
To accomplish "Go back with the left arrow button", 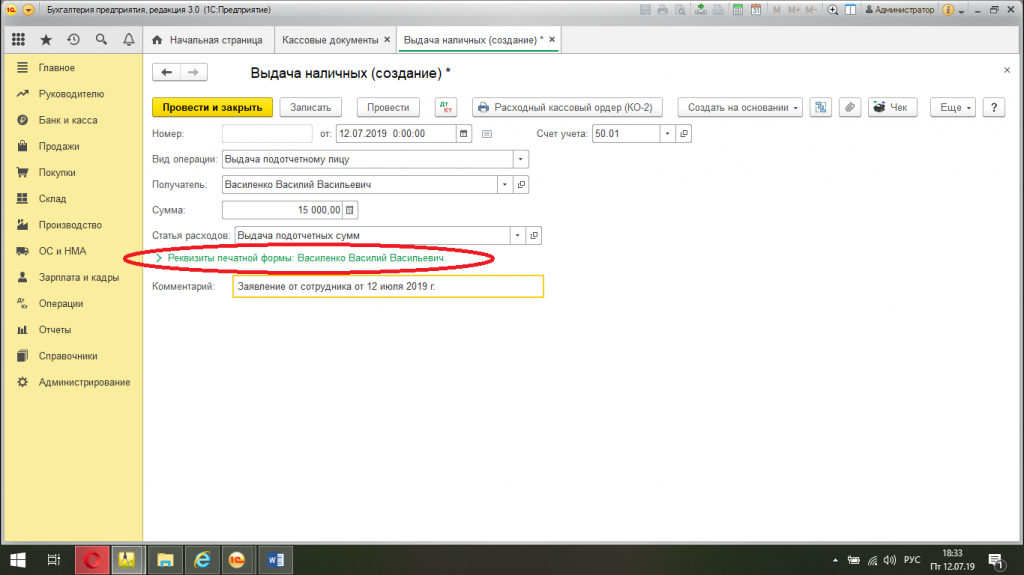I will pos(167,72).
